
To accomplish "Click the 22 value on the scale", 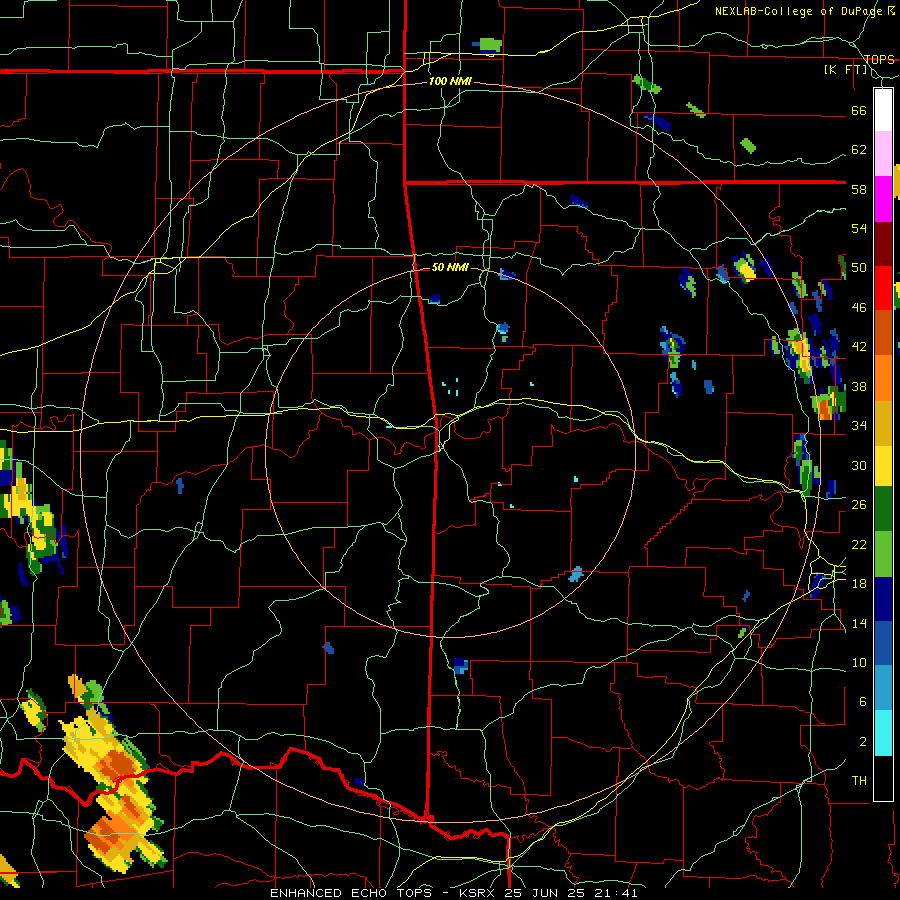I will pyautogui.click(x=859, y=544).
